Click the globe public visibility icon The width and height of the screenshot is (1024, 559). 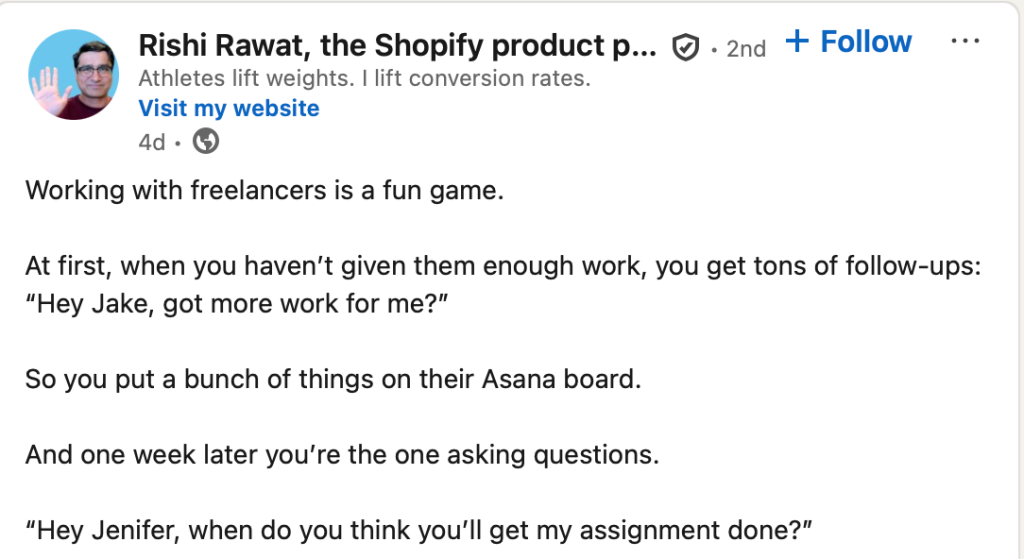pos(206,142)
